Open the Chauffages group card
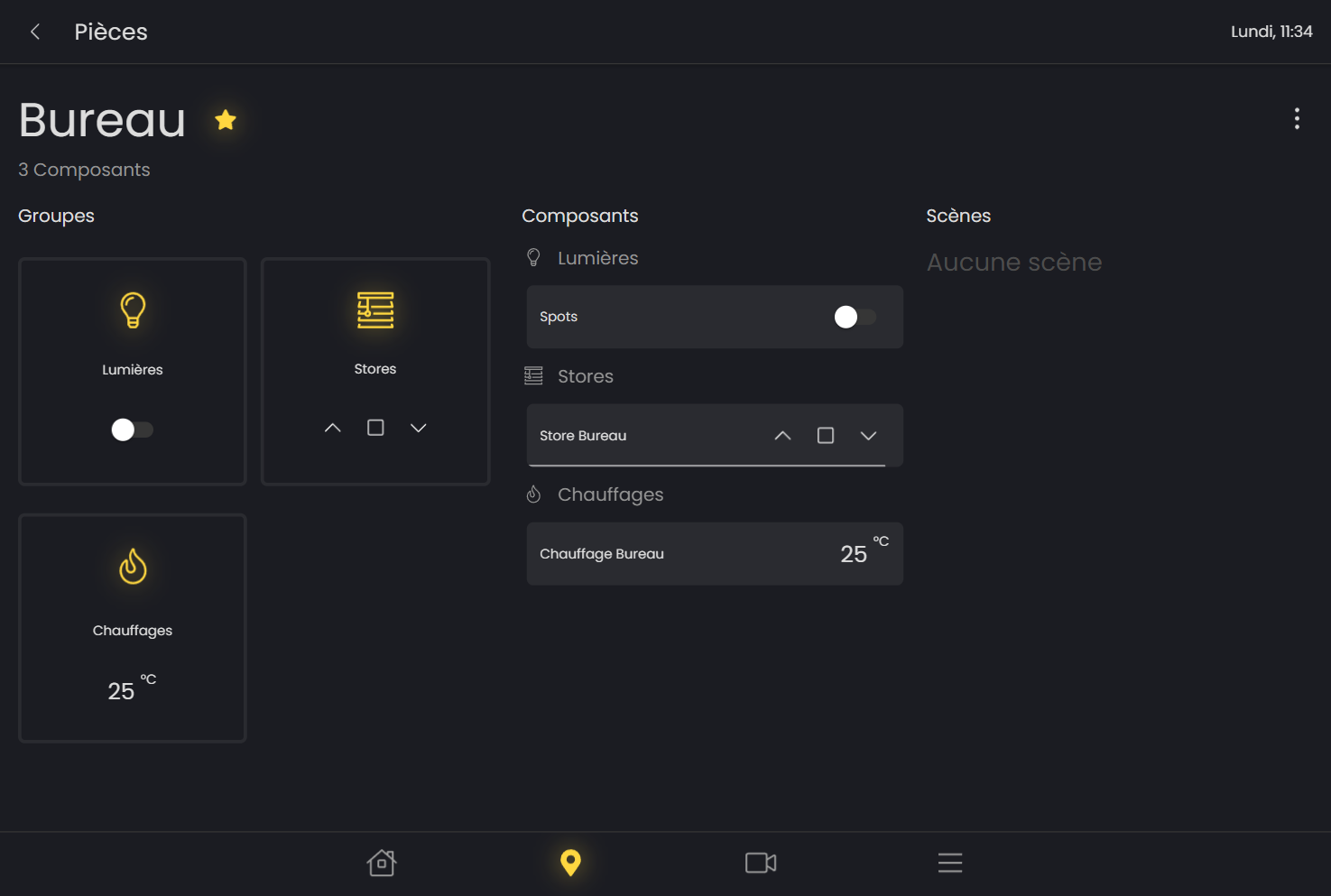1331x896 pixels. pos(133,628)
